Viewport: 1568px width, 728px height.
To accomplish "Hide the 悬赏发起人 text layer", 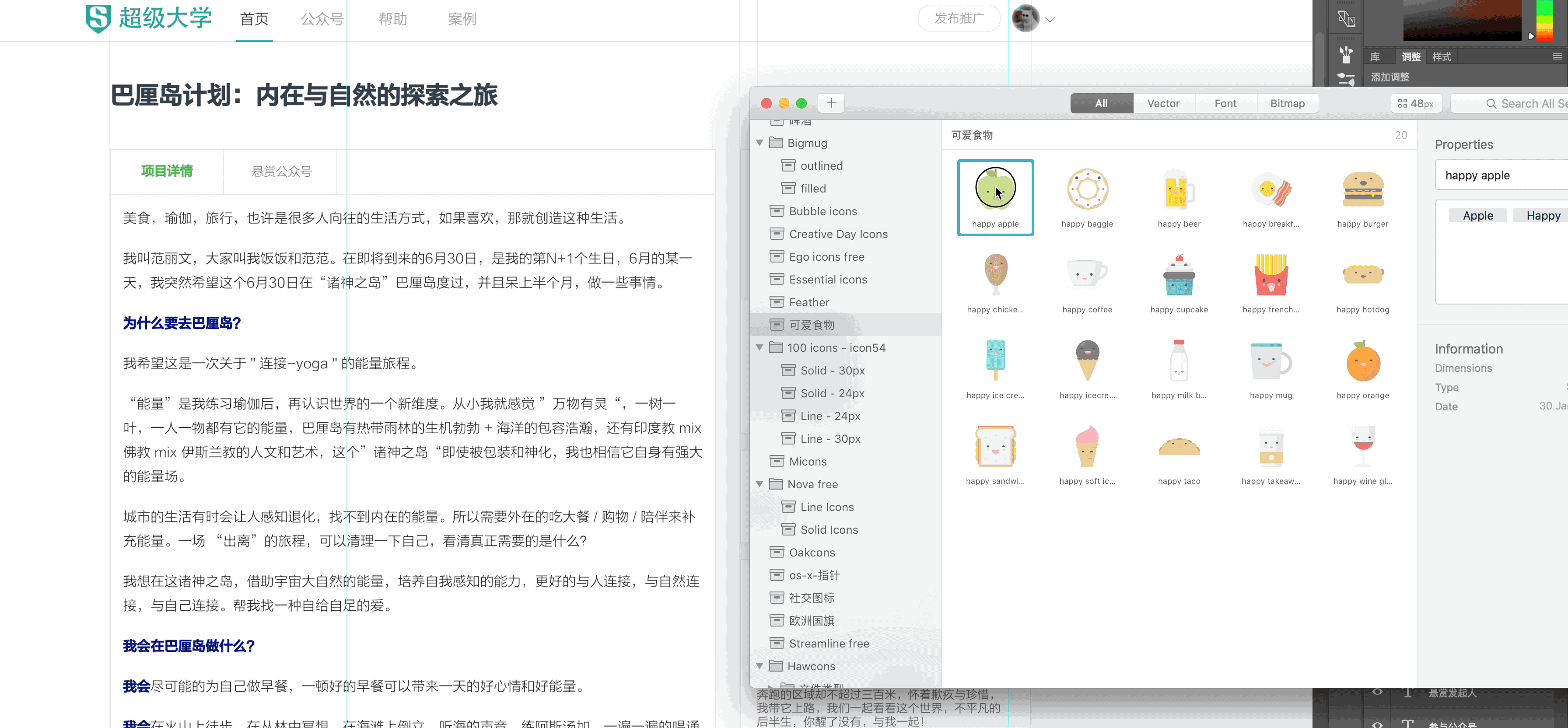I will point(1378,692).
